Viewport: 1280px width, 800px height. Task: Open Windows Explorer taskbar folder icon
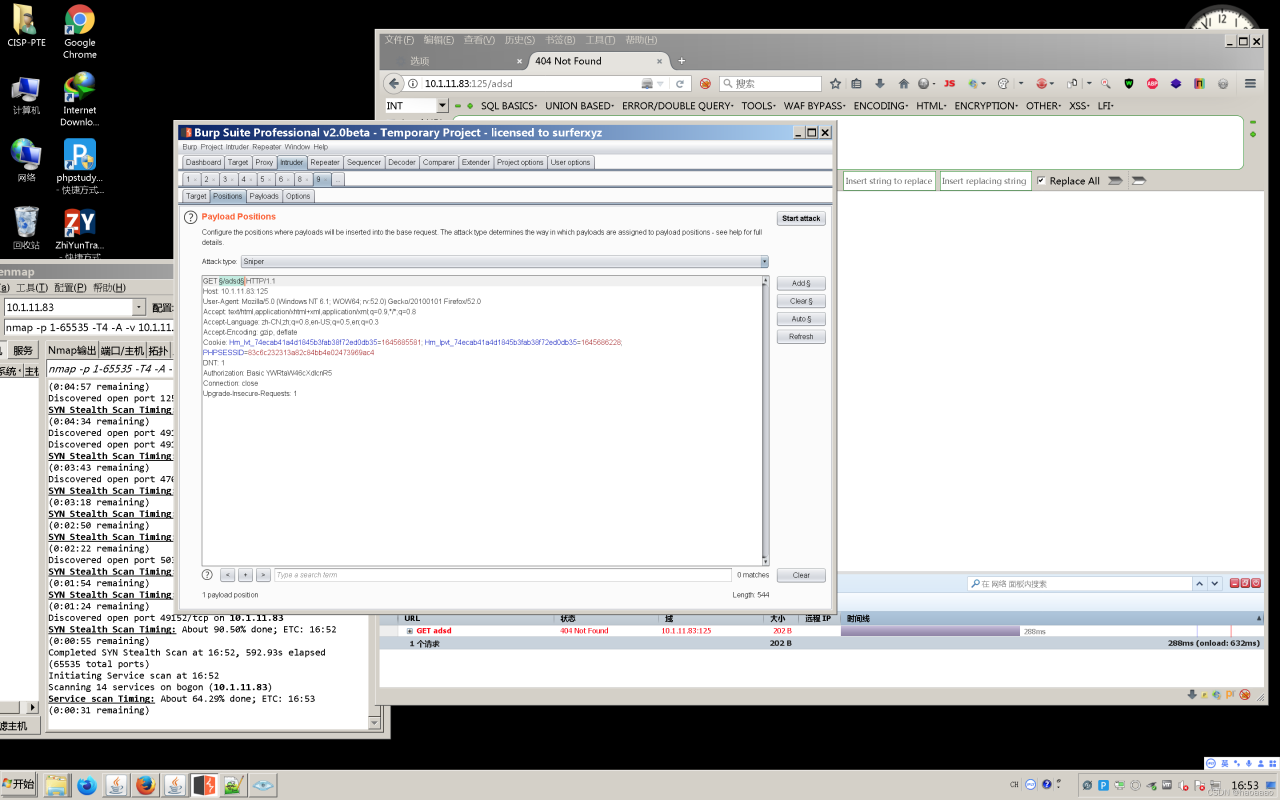[x=57, y=785]
